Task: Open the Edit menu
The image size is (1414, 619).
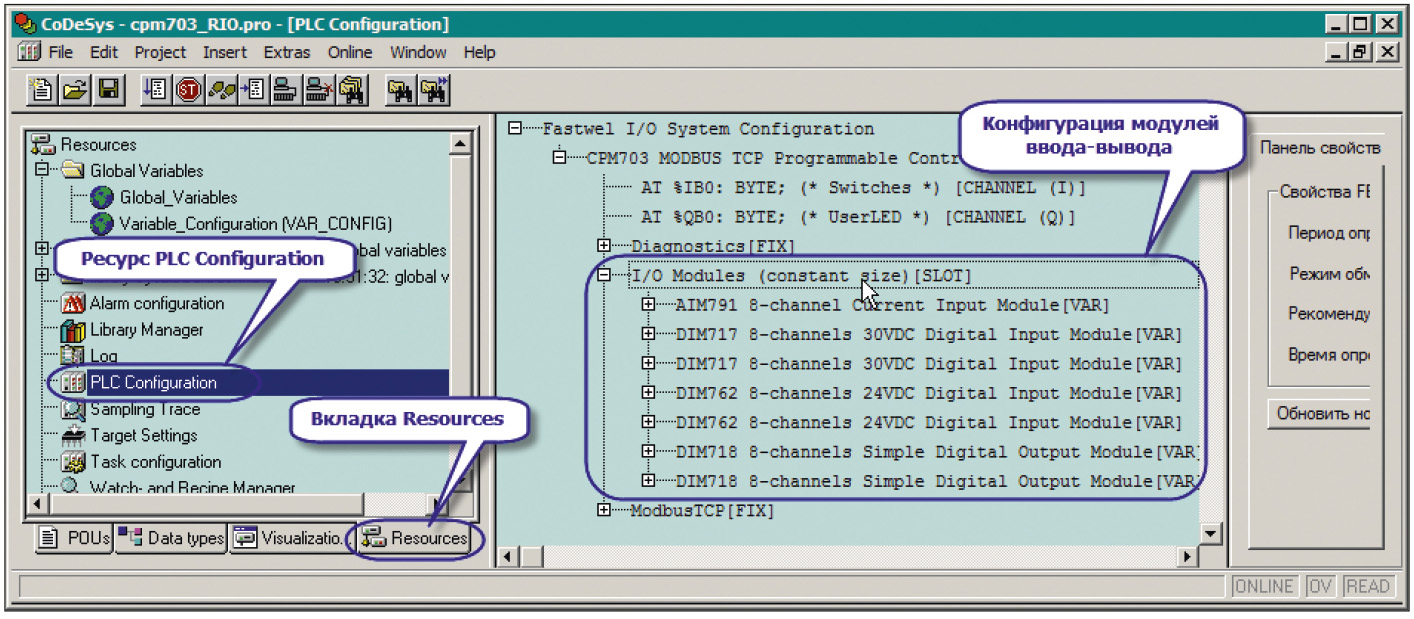Action: pyautogui.click(x=104, y=52)
